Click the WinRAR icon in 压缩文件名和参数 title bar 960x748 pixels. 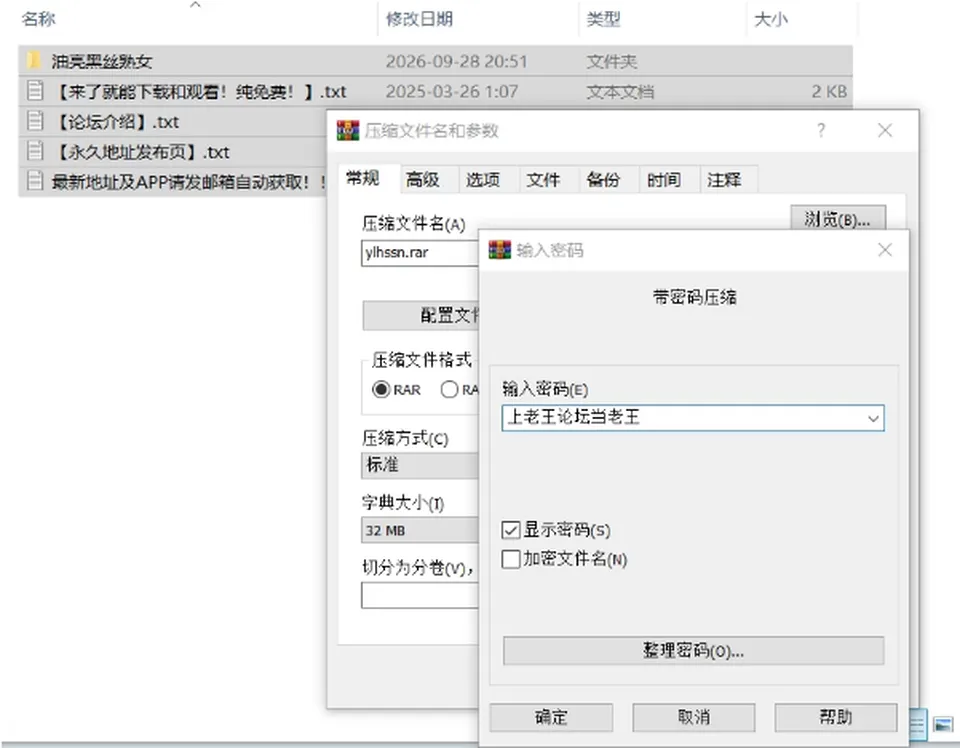(348, 130)
